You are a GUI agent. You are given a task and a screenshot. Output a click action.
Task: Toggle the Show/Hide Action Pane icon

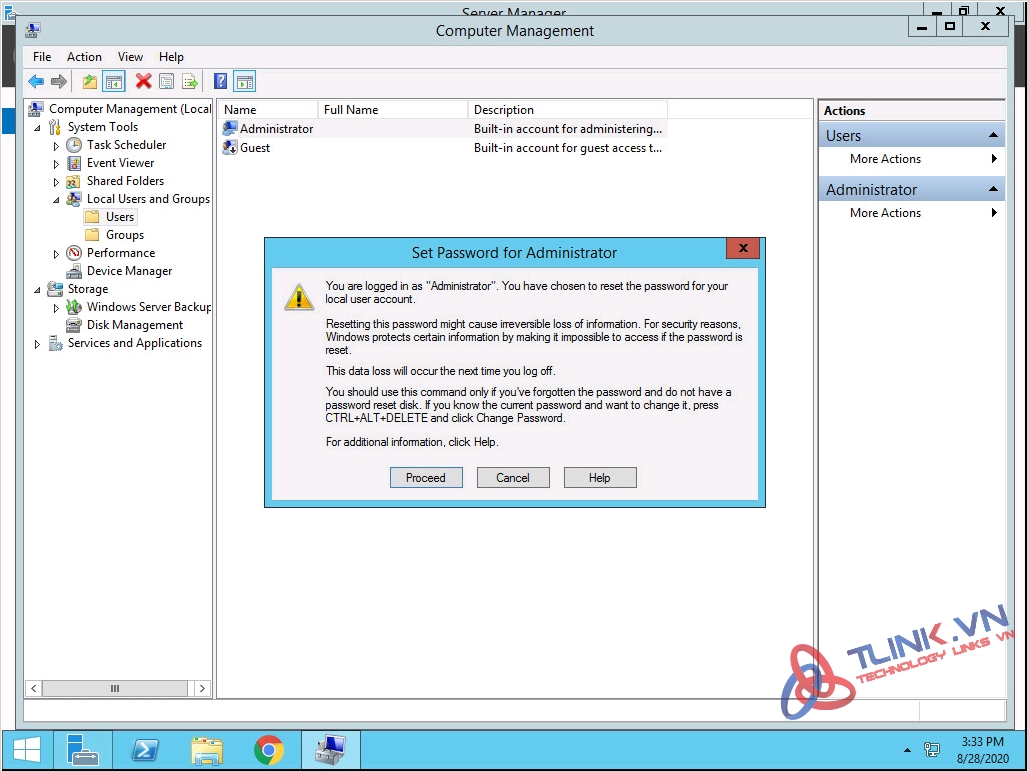point(245,82)
